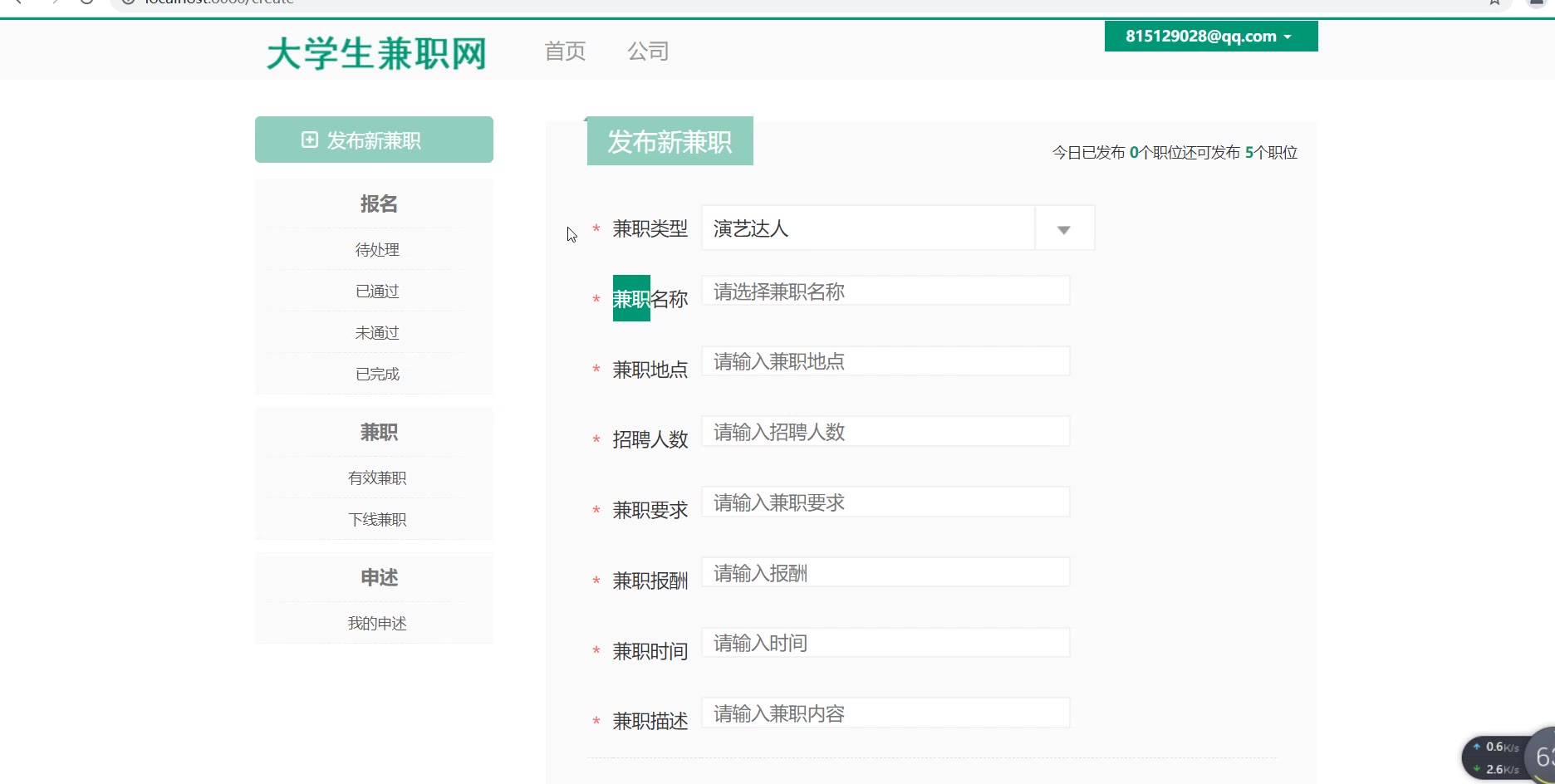Screen dimensions: 1555x784
Task: Focus the 兼职地点 input field
Action: pos(885,361)
